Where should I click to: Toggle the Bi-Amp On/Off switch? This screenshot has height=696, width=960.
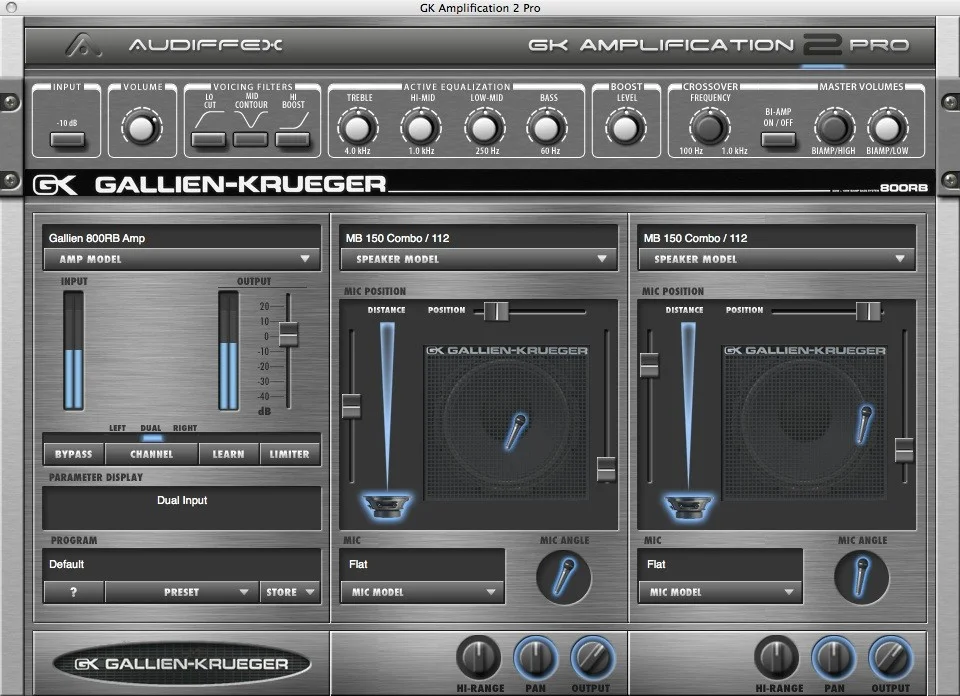pos(777,138)
